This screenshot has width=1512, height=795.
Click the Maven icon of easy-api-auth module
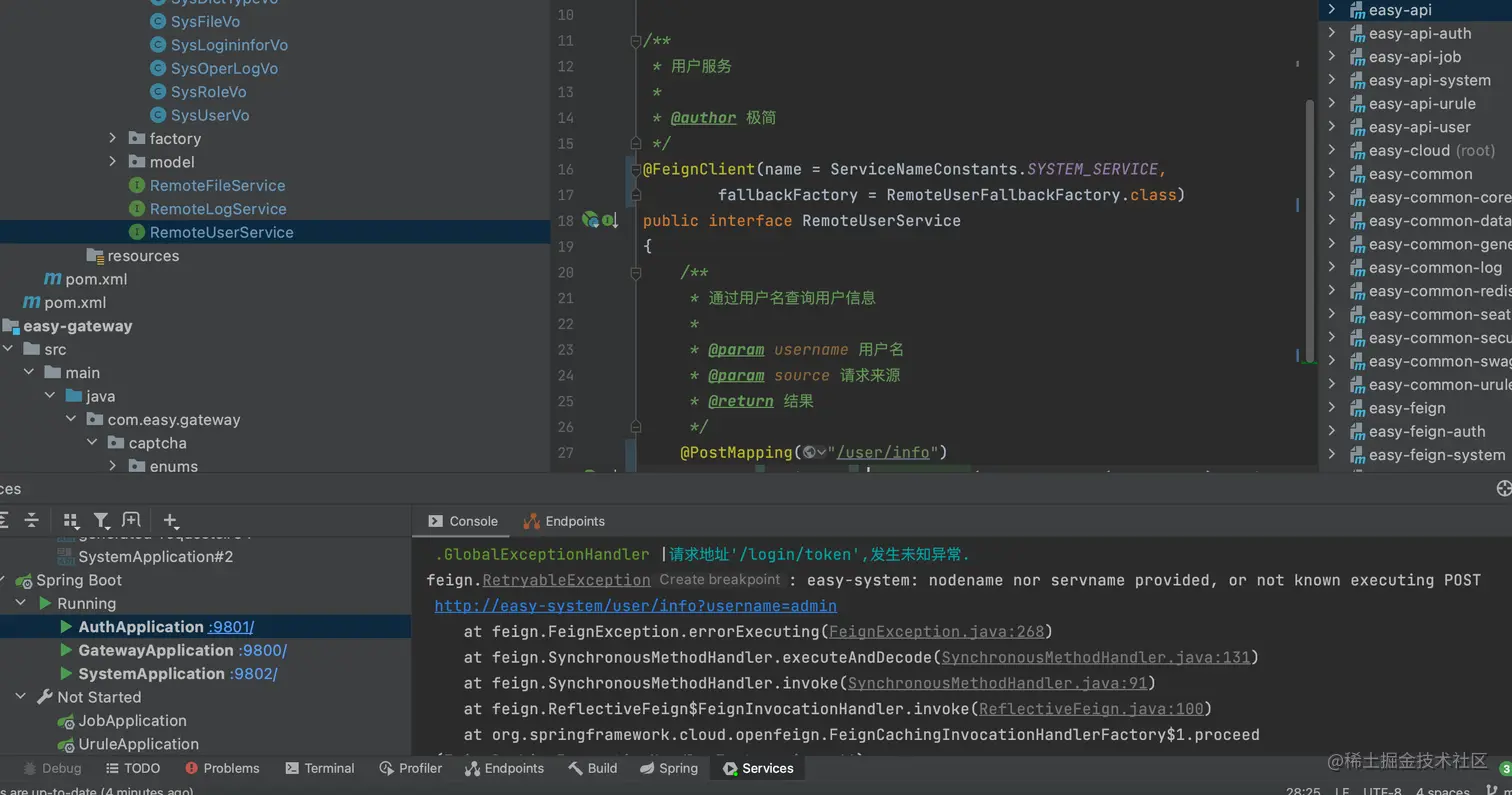[x=1357, y=33]
